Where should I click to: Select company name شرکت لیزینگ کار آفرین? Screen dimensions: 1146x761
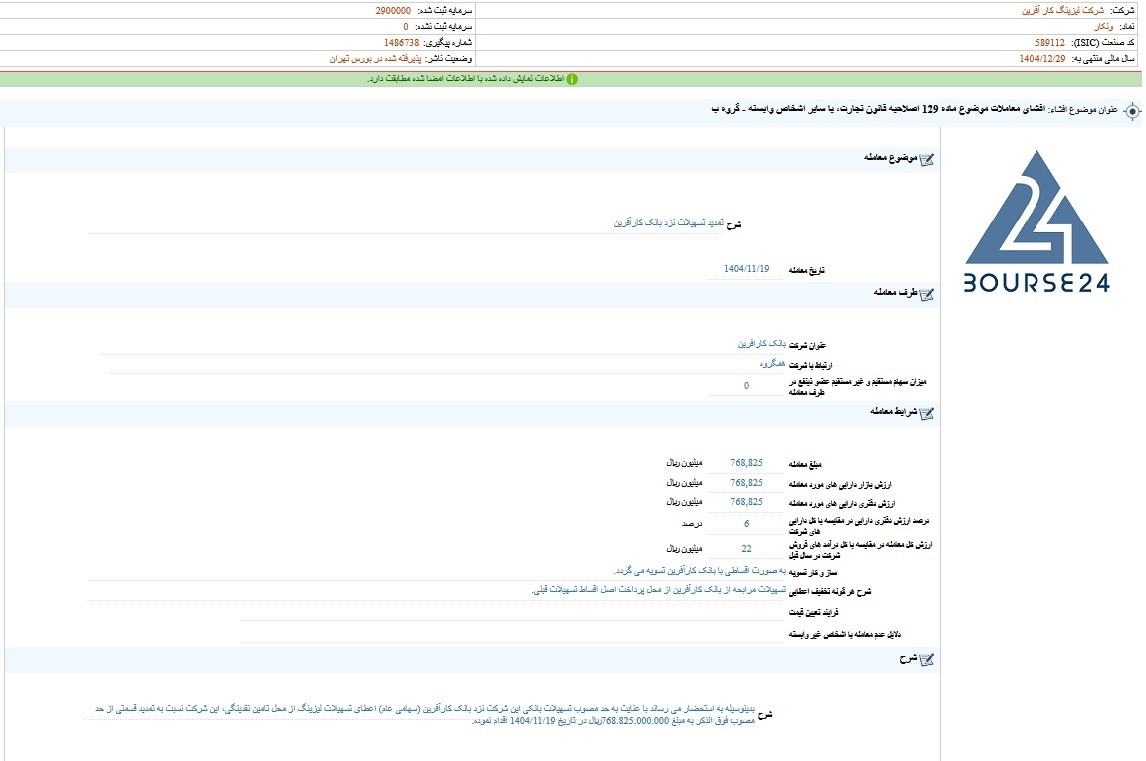(1063, 10)
